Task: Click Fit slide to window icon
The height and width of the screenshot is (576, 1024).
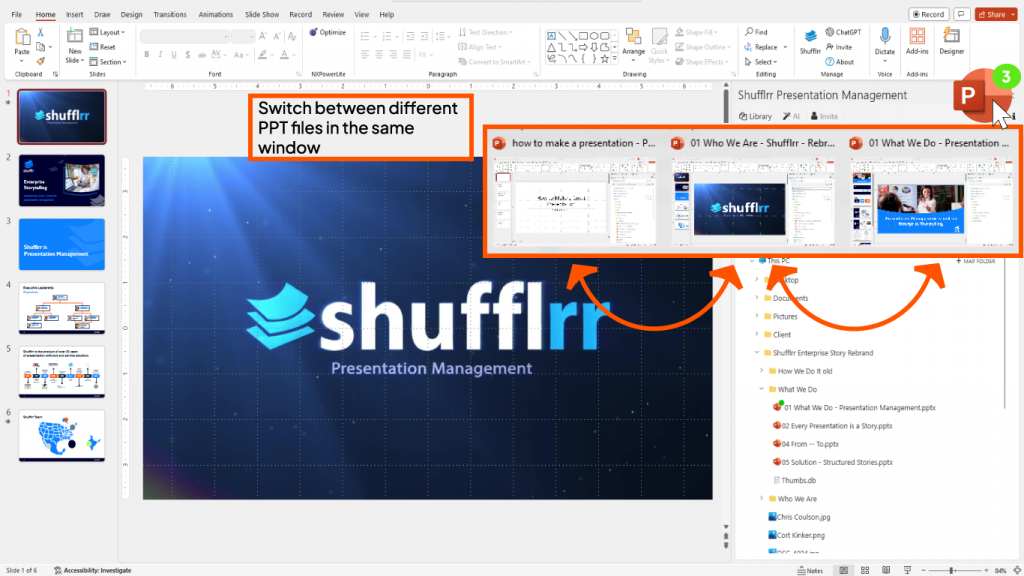Action: point(1017,570)
